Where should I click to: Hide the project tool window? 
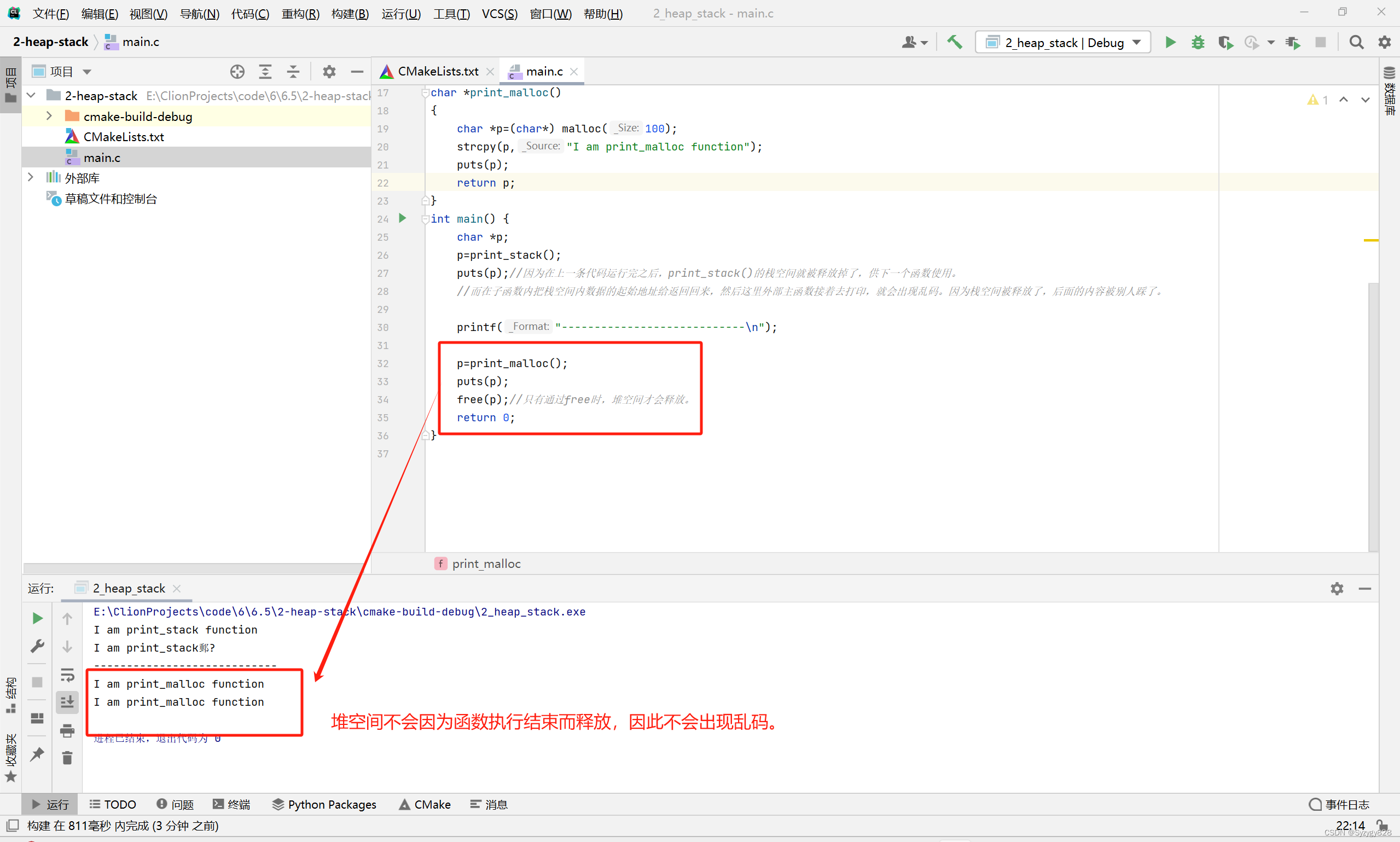[x=357, y=72]
